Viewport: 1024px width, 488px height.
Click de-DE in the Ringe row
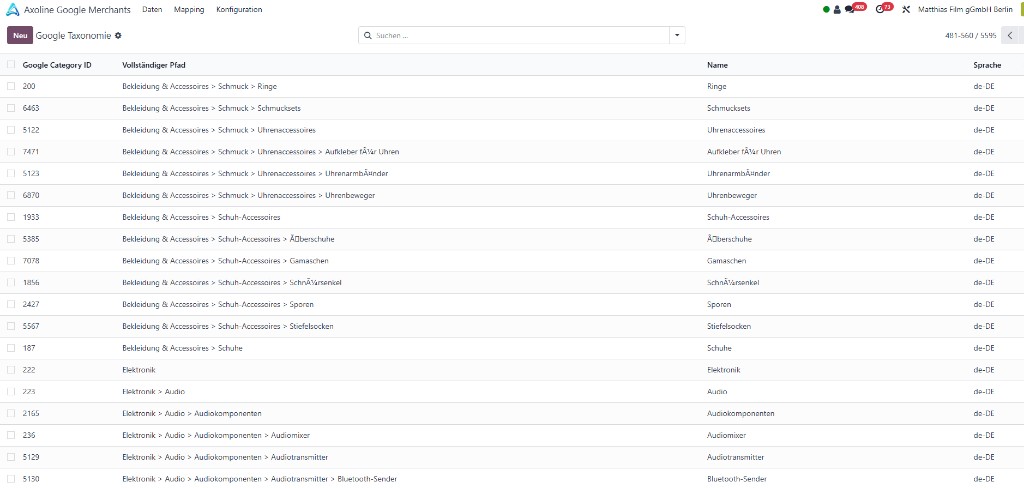(x=984, y=86)
